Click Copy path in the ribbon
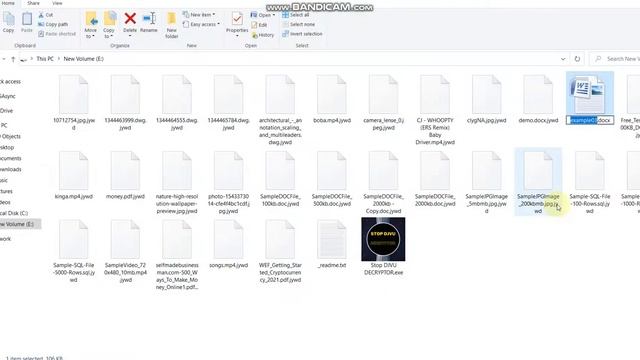The width and height of the screenshot is (640, 360). pyautogui.click(x=53, y=24)
